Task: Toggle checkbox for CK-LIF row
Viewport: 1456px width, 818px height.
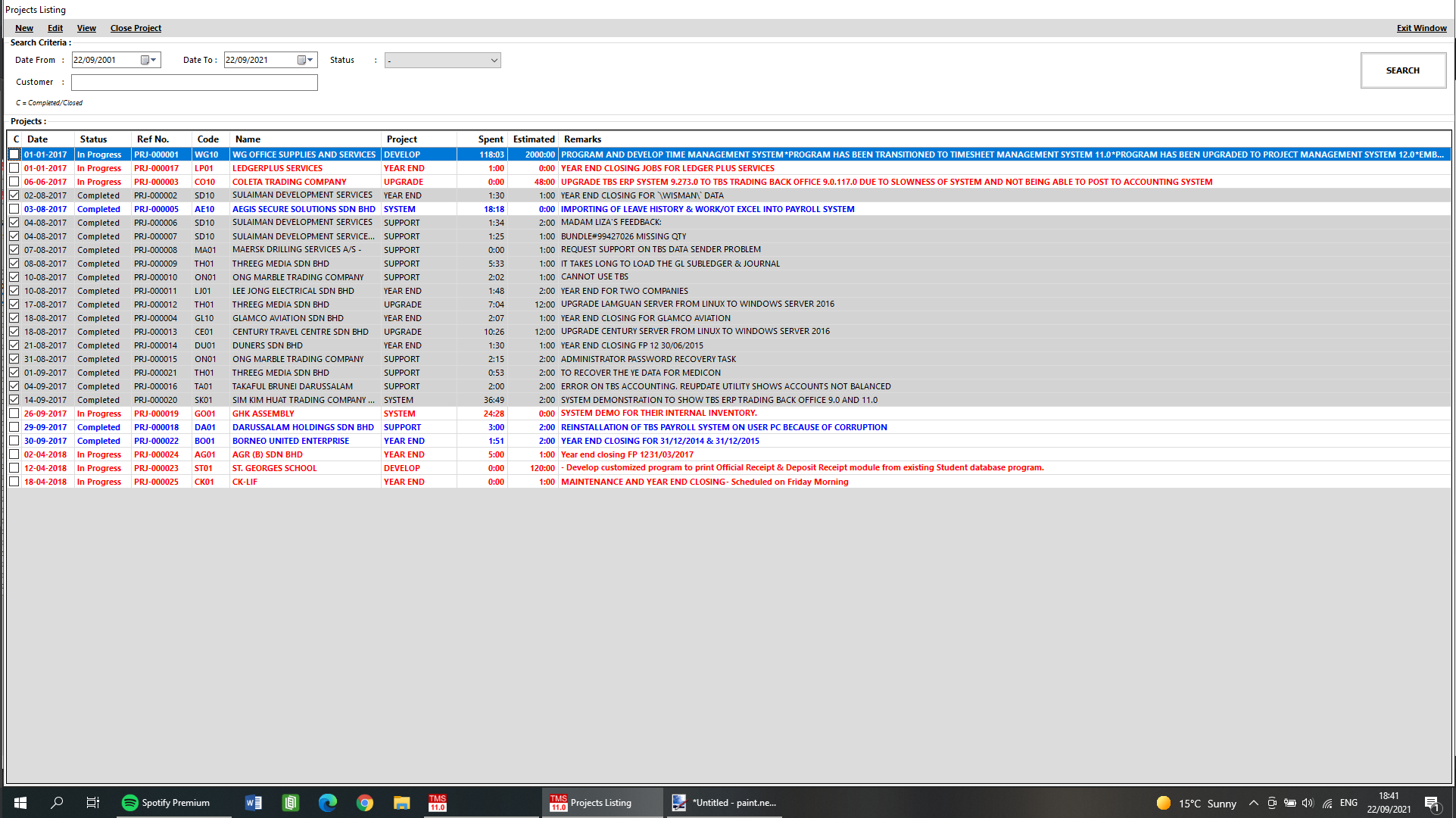Action: [x=14, y=482]
